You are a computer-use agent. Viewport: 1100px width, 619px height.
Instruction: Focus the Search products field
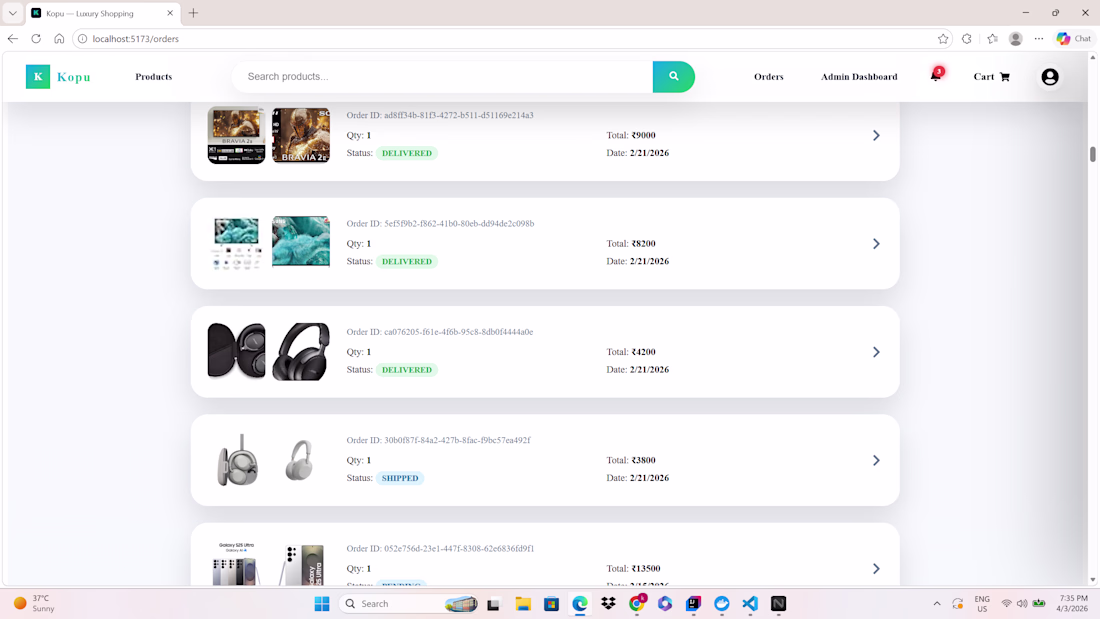(x=442, y=76)
